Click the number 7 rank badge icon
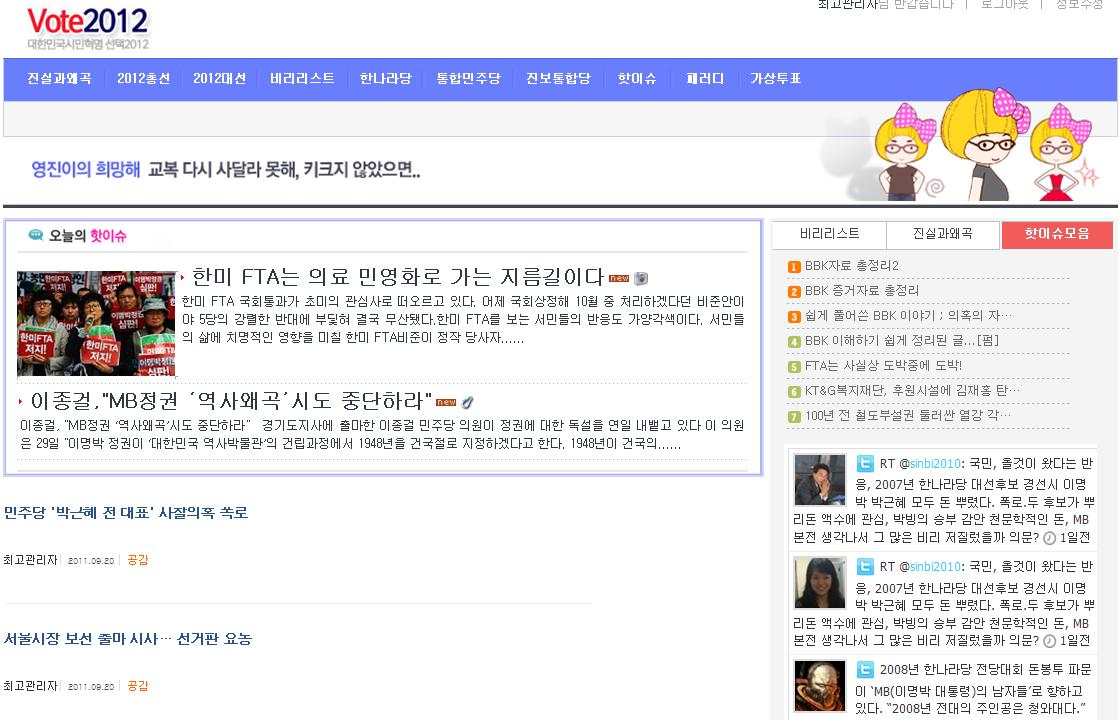The image size is (1120, 720). tap(794, 416)
